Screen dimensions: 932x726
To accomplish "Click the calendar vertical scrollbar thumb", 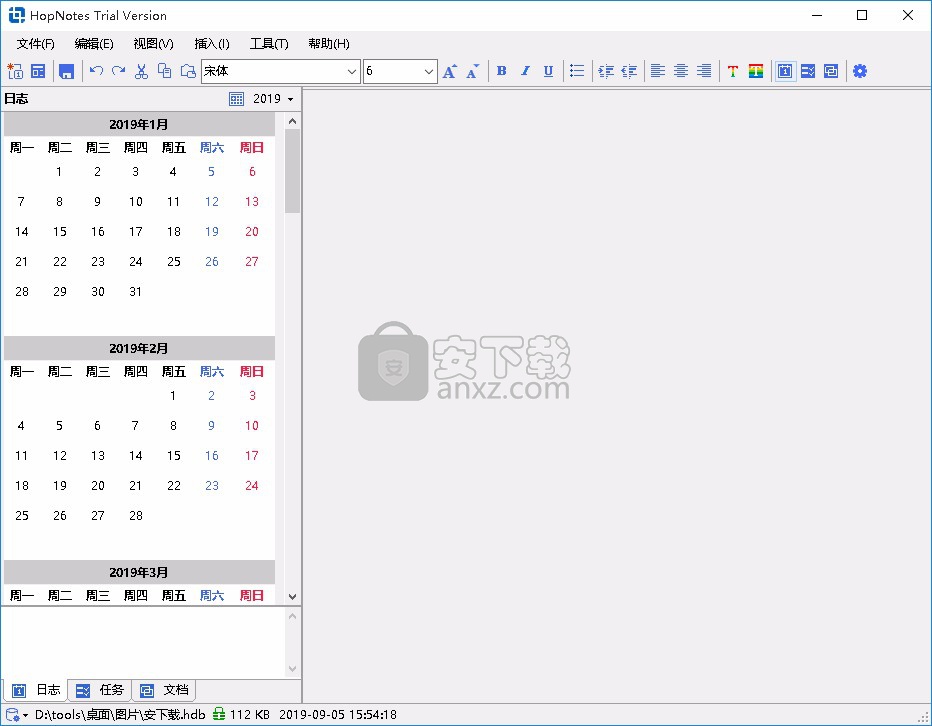I will (x=292, y=171).
